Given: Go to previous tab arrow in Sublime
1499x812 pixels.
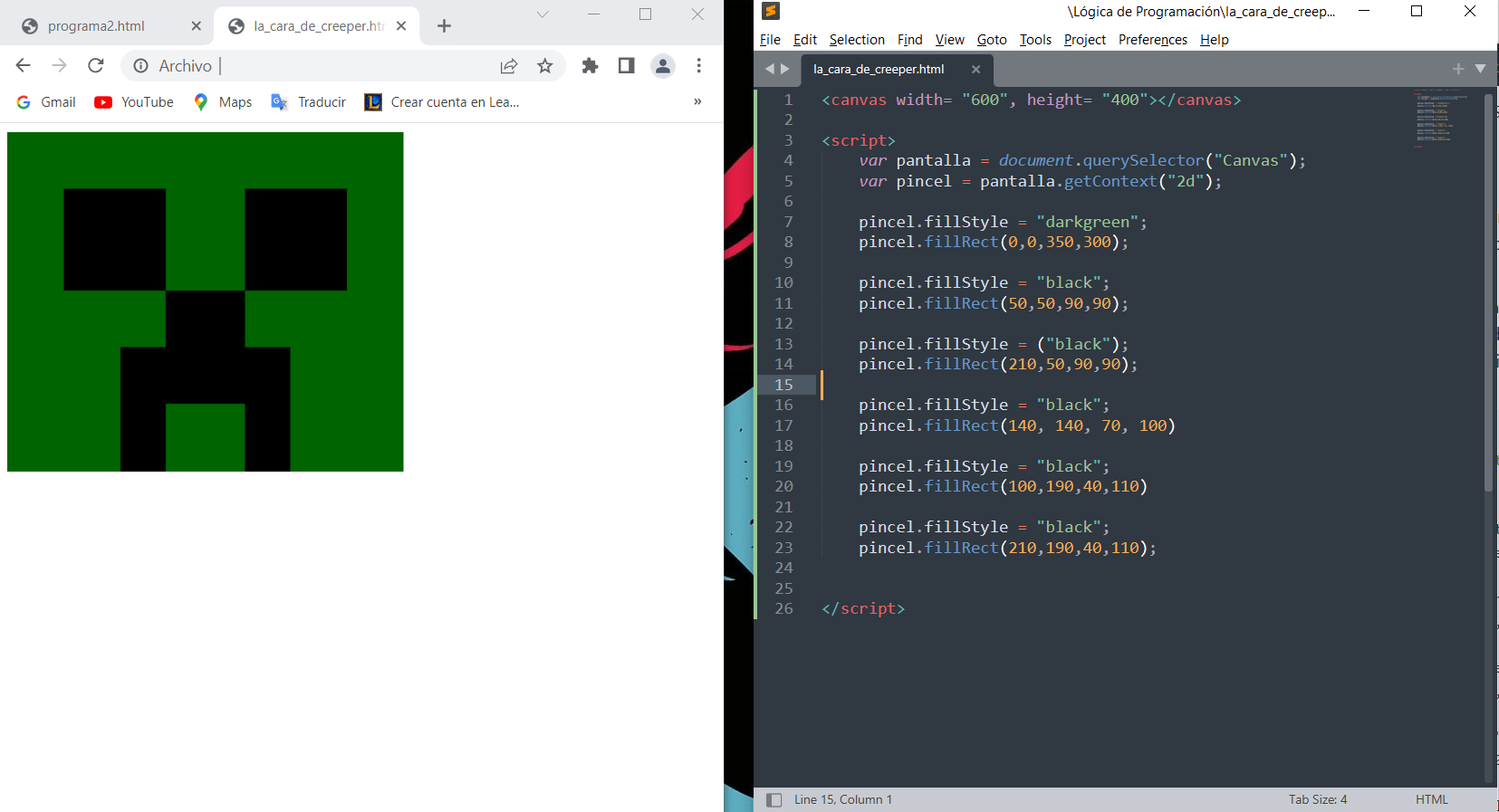Looking at the screenshot, I should (770, 69).
